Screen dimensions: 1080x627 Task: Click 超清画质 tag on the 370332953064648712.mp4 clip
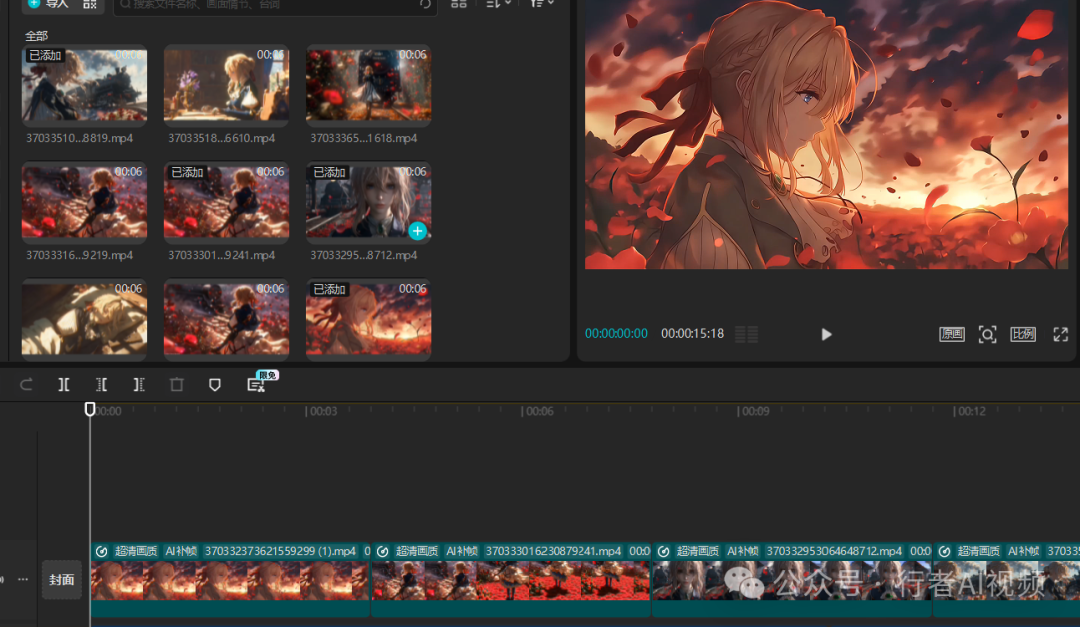(698, 551)
